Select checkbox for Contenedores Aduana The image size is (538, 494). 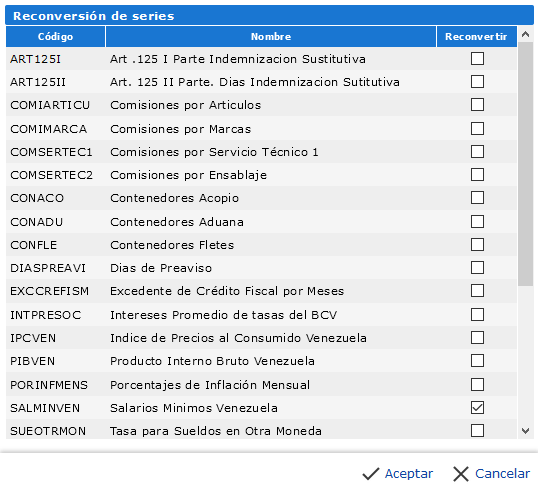pos(477,222)
